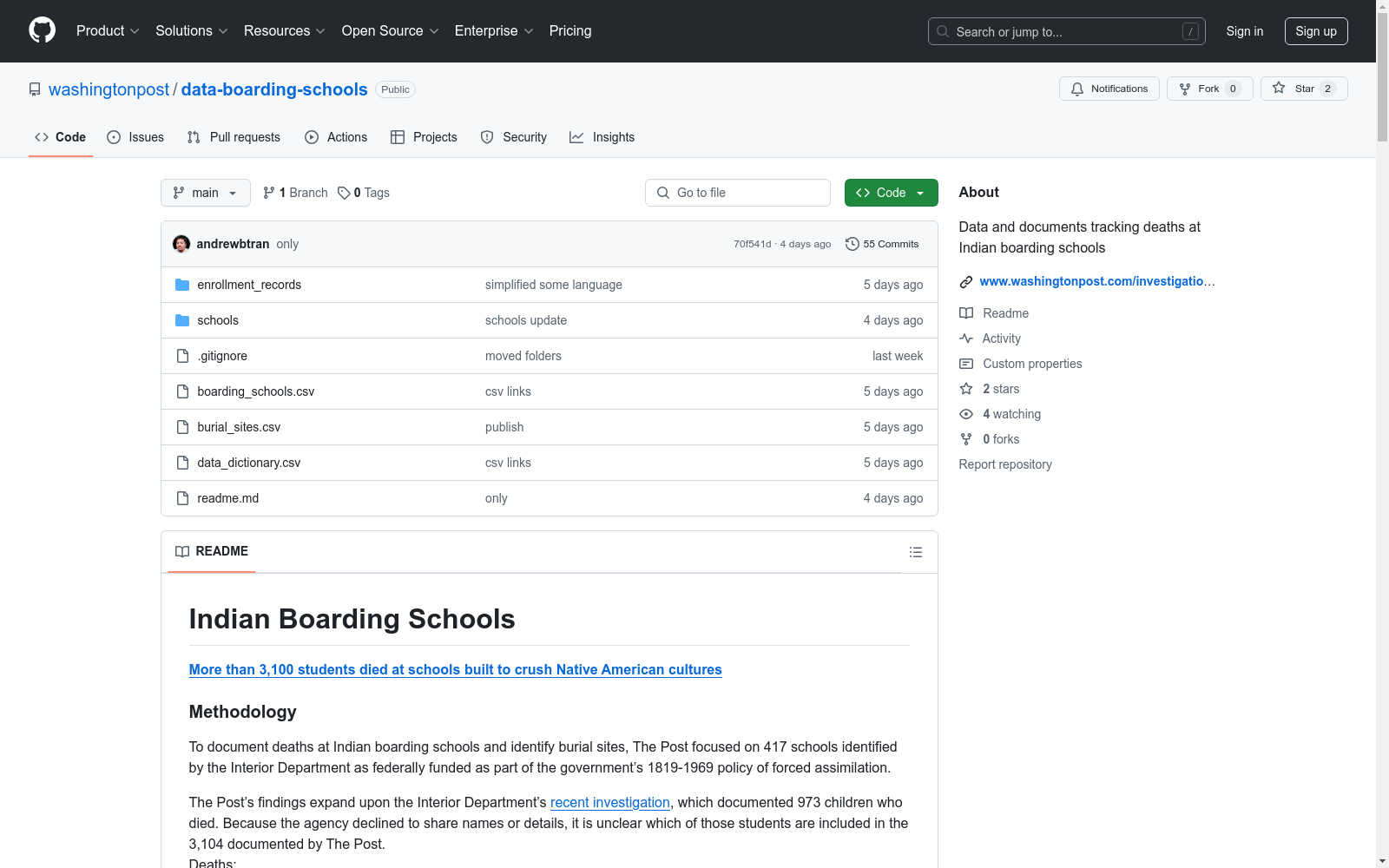View the 4 watching list
Image resolution: width=1389 pixels, height=868 pixels.
click(x=1000, y=414)
